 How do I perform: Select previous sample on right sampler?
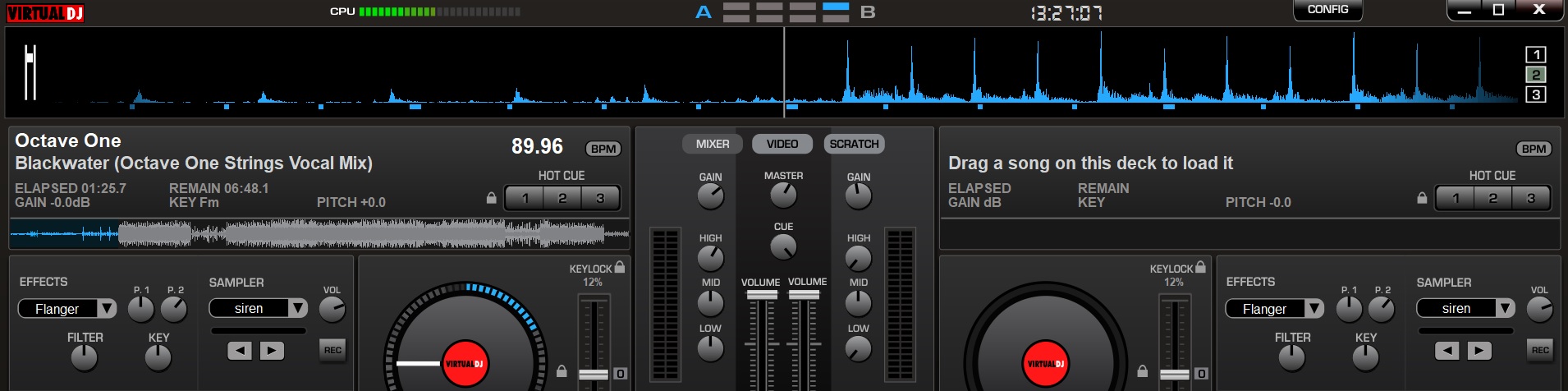tap(1447, 351)
